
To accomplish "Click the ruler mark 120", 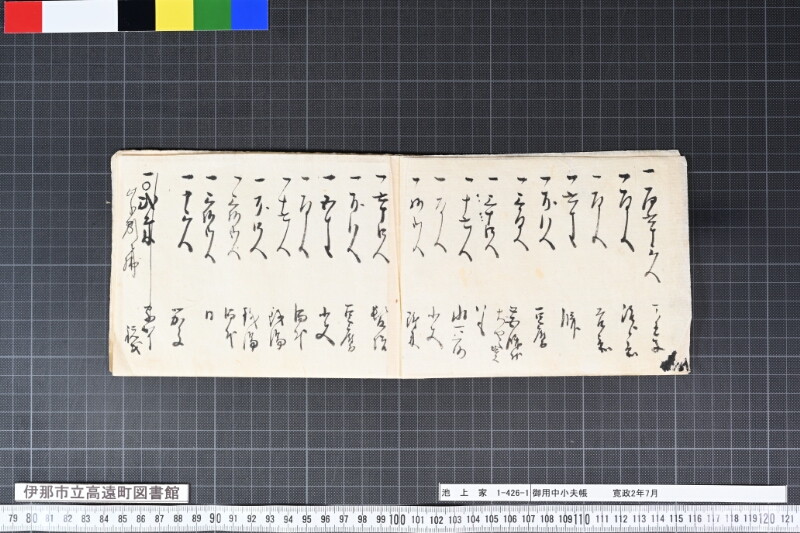I will click(x=766, y=518).
